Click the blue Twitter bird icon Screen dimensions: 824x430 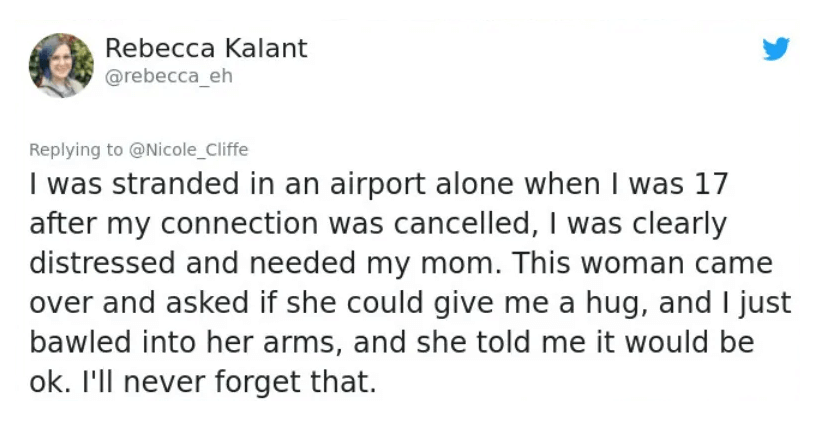[776, 48]
